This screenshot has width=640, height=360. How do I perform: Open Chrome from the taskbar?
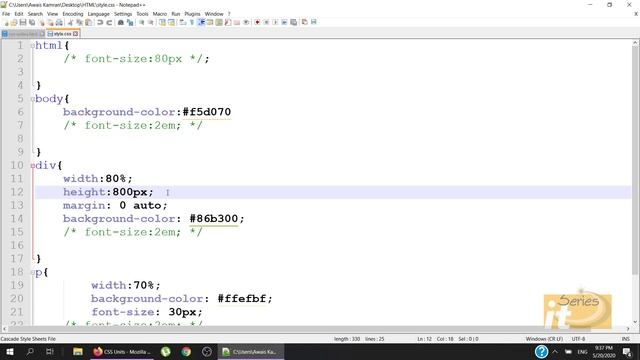pyautogui.click(x=186, y=351)
